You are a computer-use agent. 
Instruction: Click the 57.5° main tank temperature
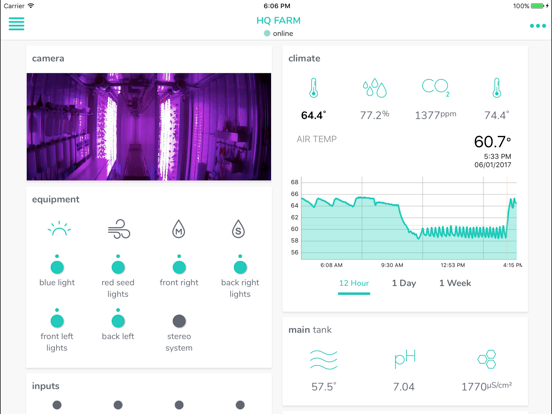click(324, 387)
